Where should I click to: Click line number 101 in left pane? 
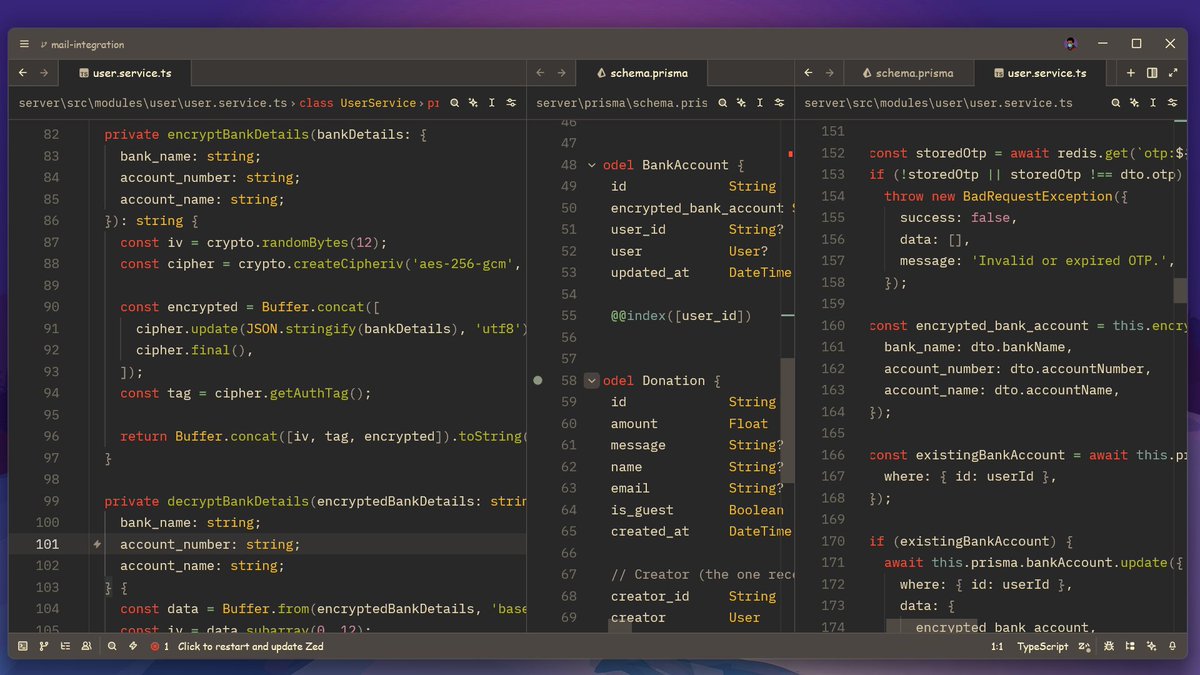click(x=47, y=545)
